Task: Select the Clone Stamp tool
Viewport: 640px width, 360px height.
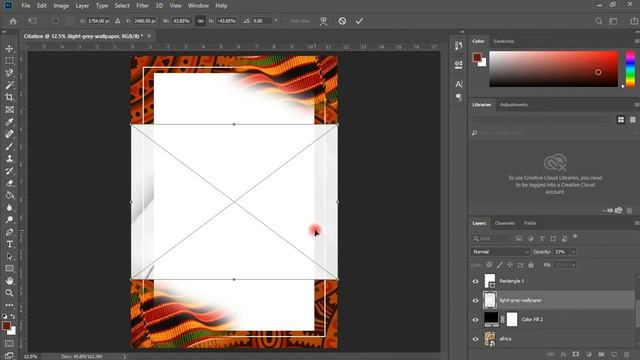Action: tap(9, 159)
